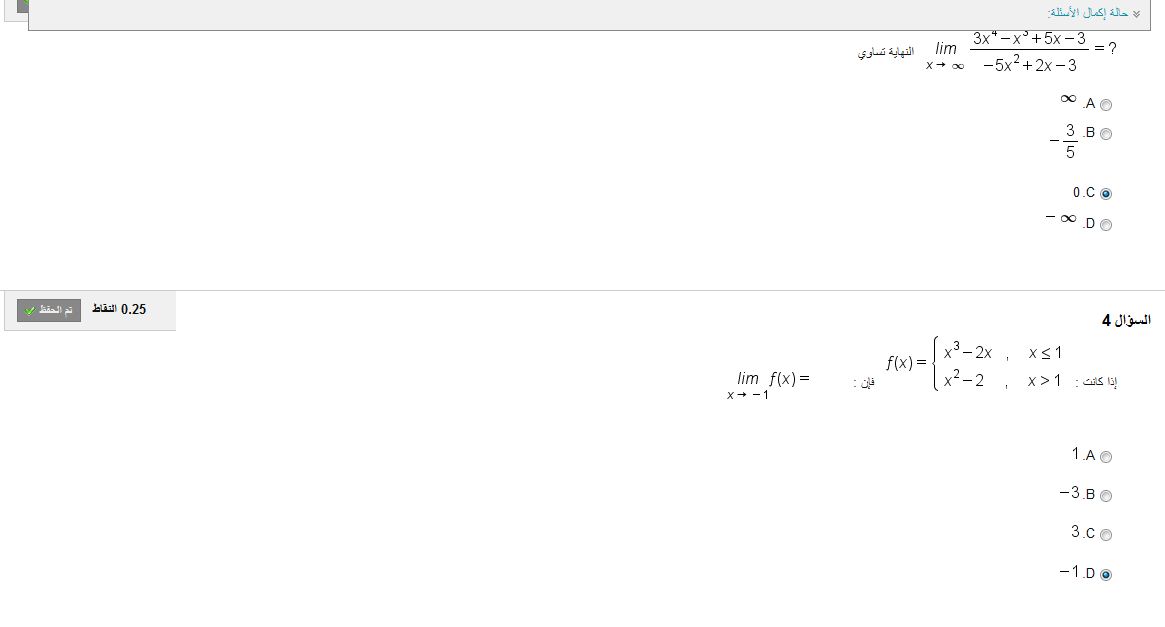The image size is (1165, 627).
Task: Pick option D negative infinity radio
Action: point(1106,224)
